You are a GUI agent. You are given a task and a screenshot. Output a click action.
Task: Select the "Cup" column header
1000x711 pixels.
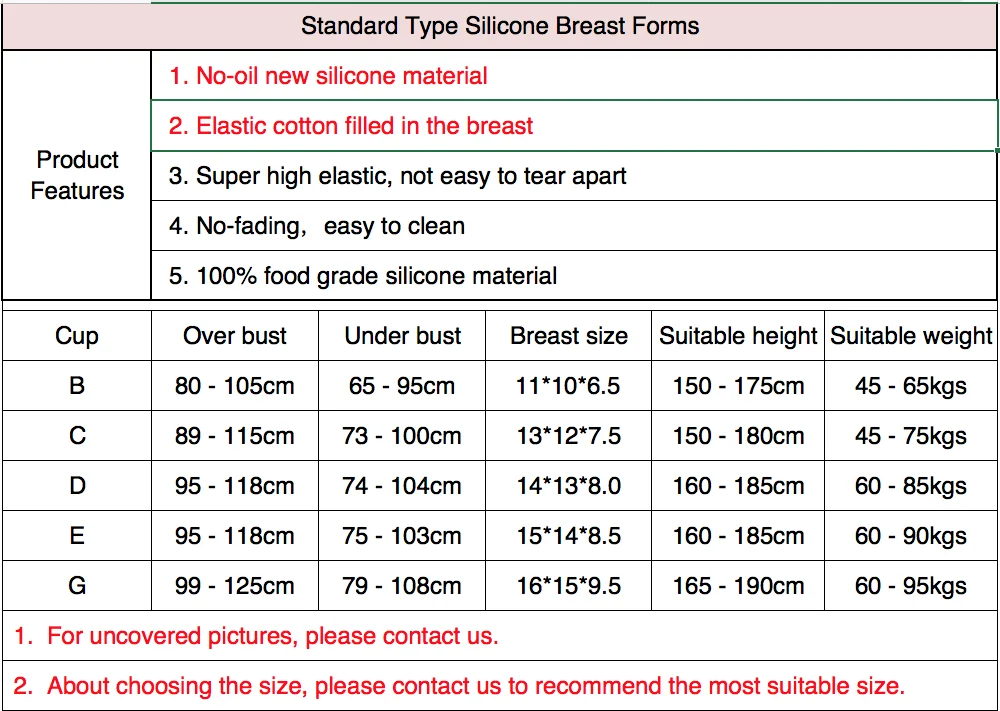pos(77,336)
